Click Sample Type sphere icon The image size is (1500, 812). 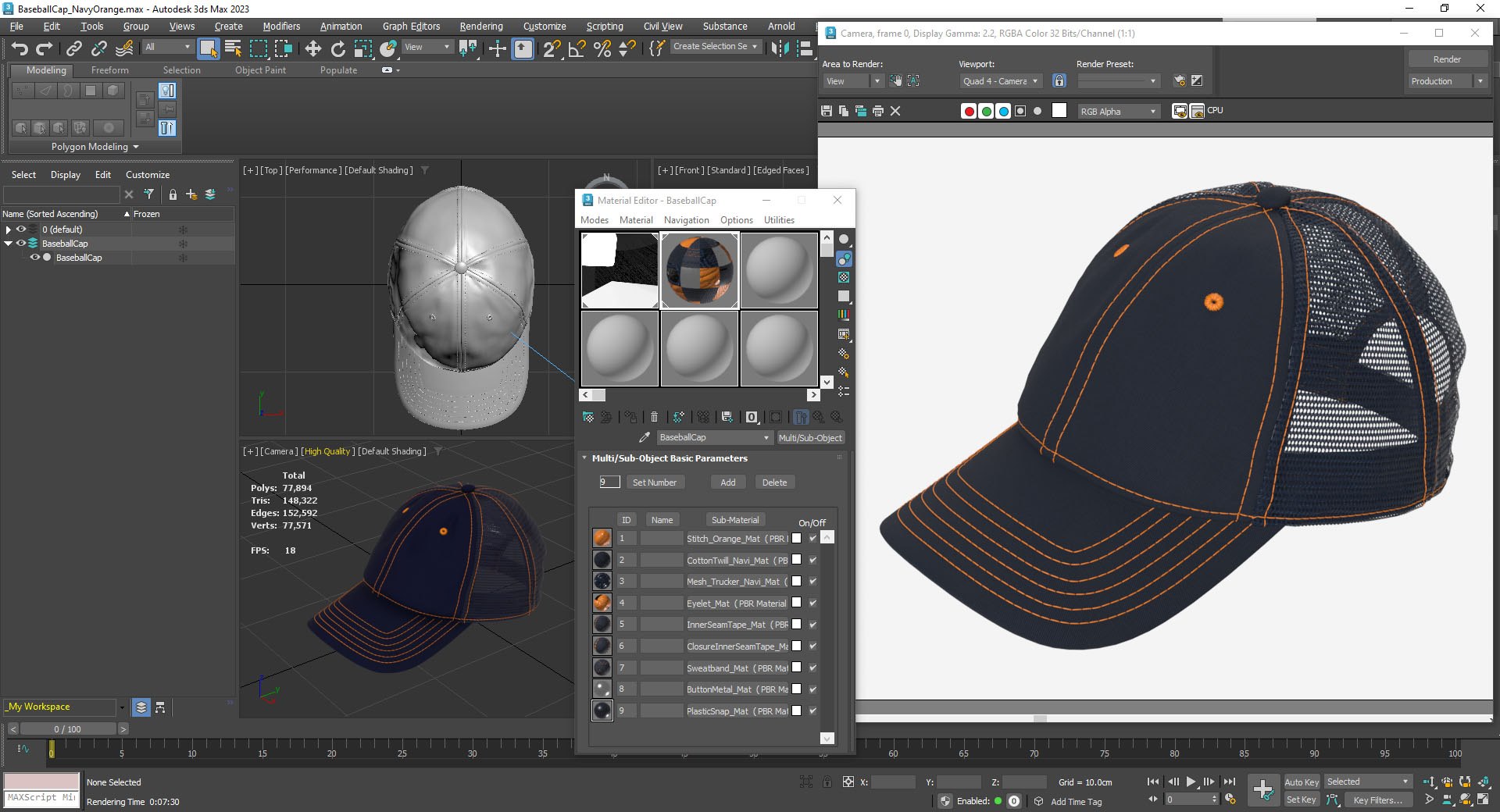844,240
